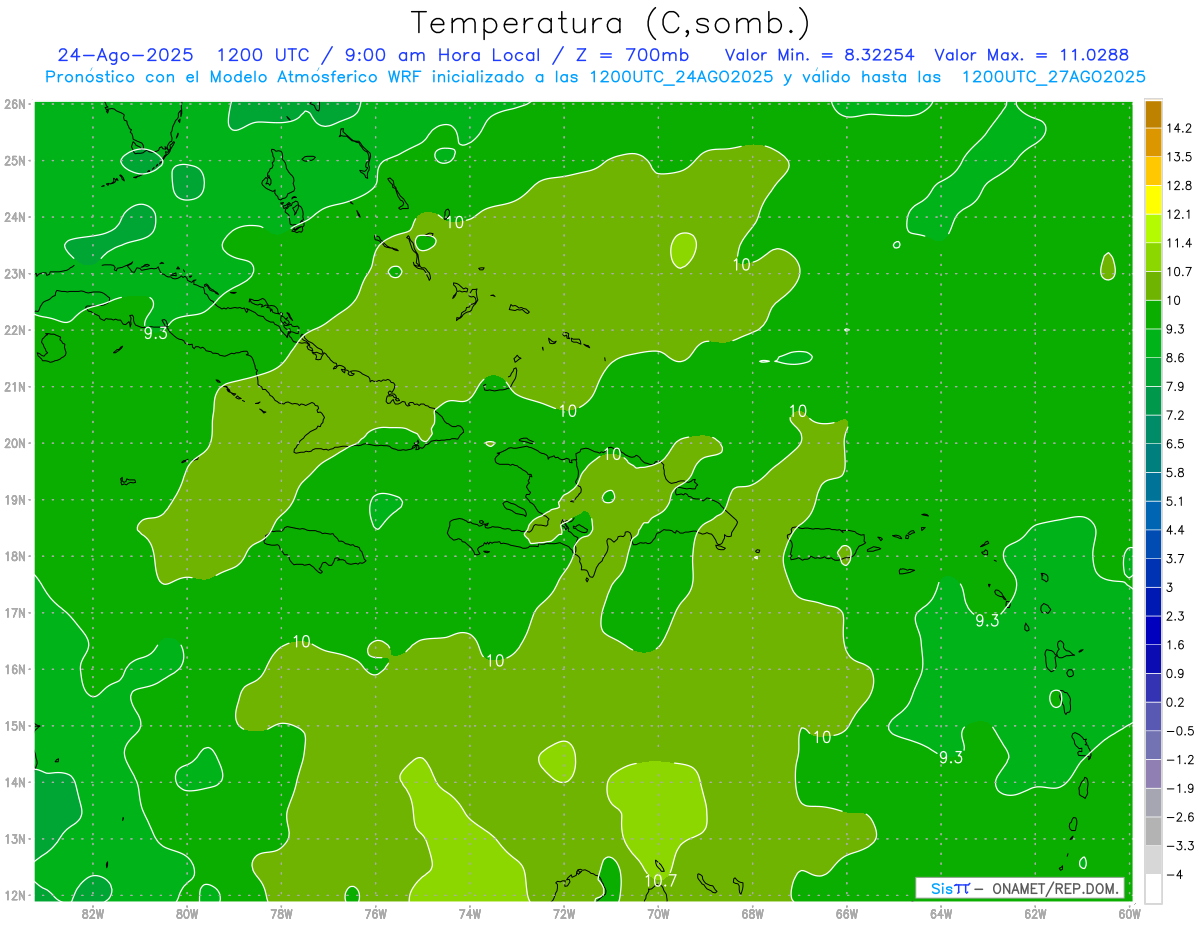Click the colorbar label '0.9'

tap(1176, 673)
